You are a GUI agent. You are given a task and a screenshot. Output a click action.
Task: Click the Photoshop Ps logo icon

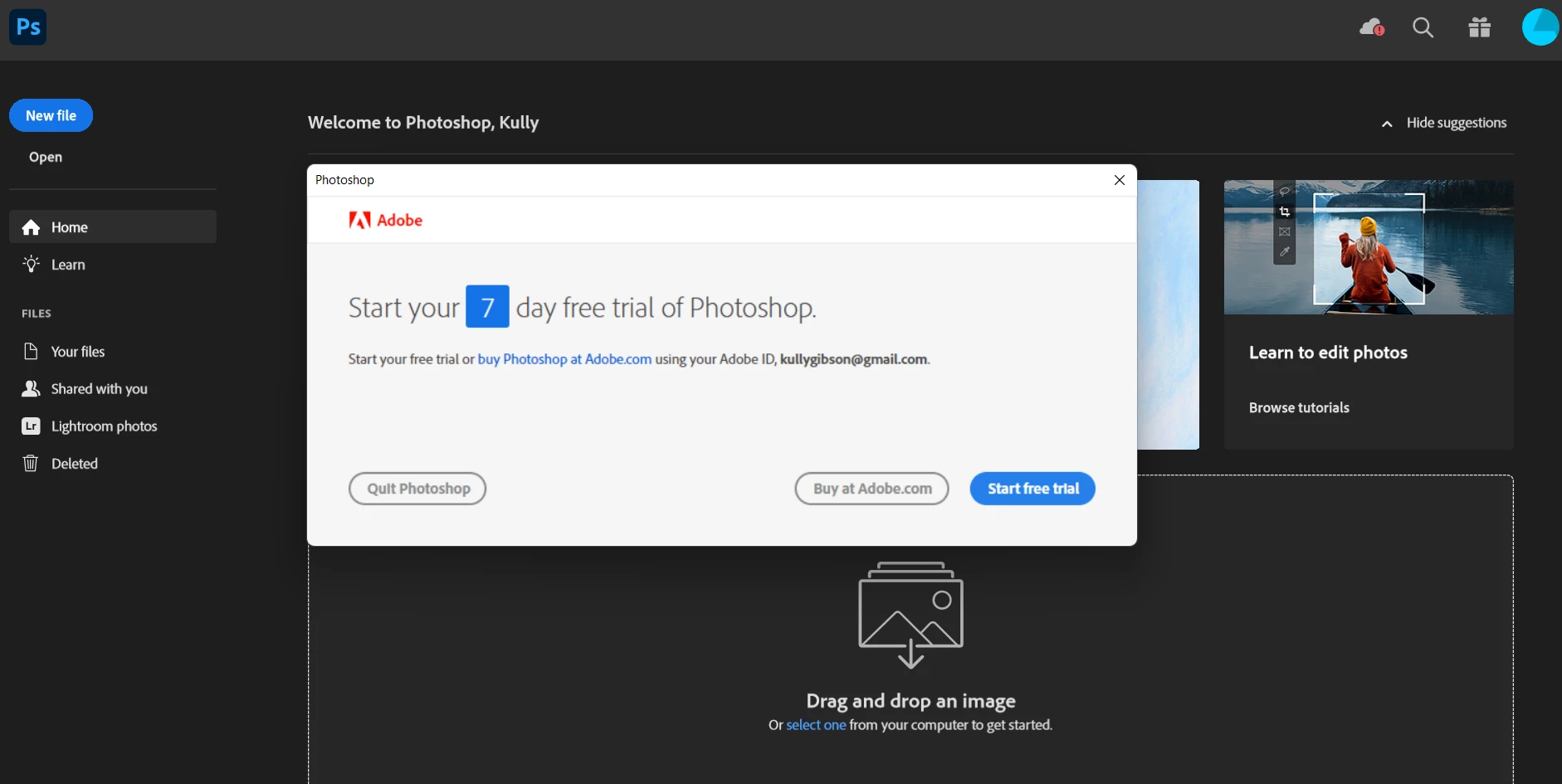[x=27, y=27]
